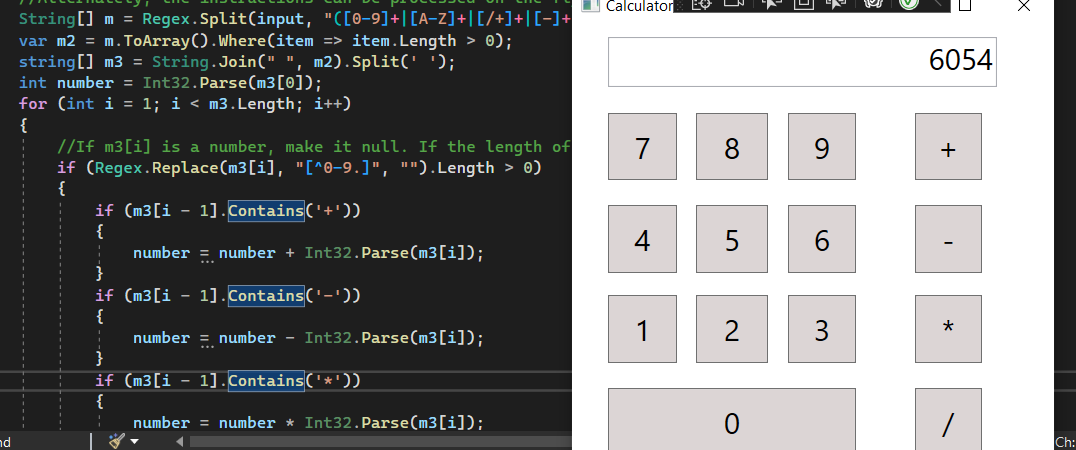
Task: Click the highlighted Contains in the '*' condition
Action: (266, 381)
